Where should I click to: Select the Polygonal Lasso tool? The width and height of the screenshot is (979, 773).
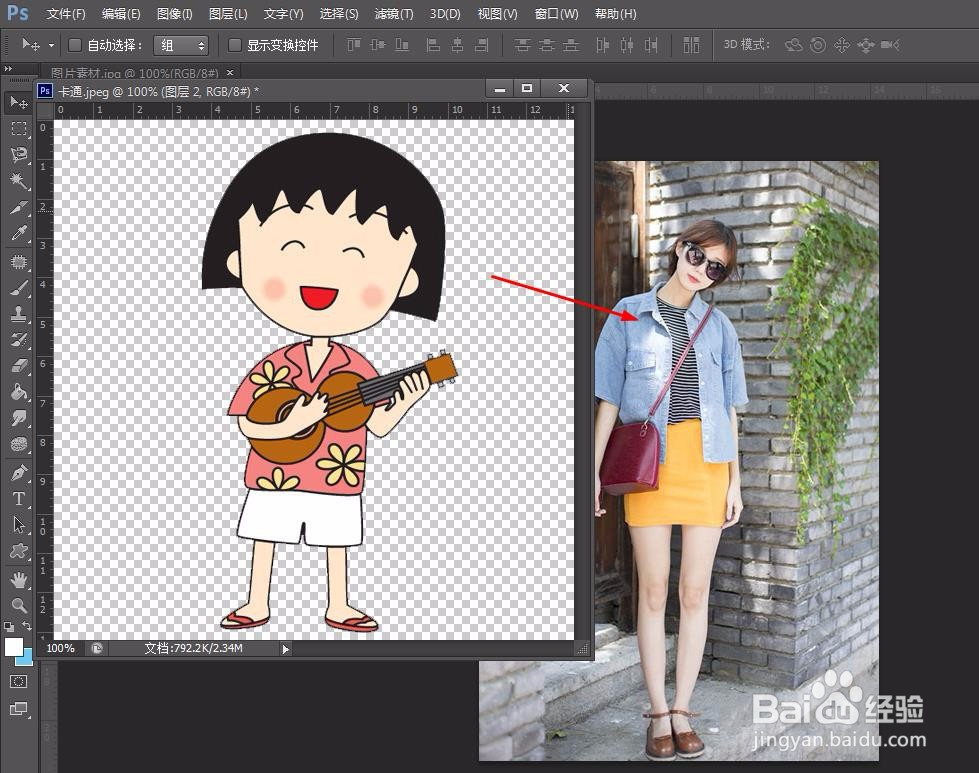19,154
